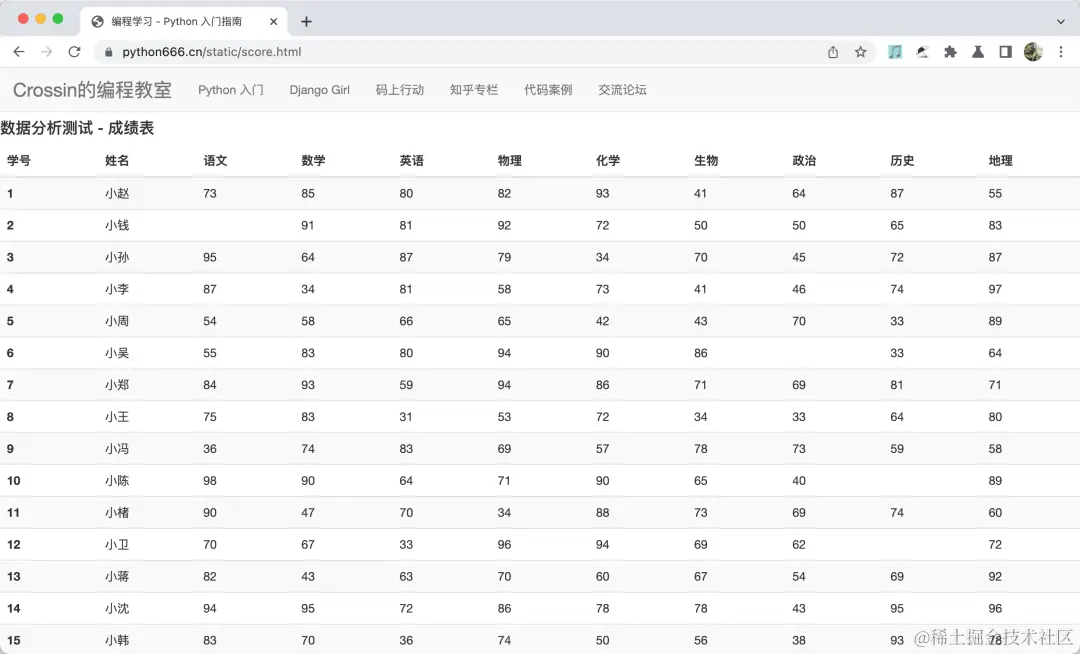Select the name cell 小褚
This screenshot has height=654, width=1080.
click(117, 513)
